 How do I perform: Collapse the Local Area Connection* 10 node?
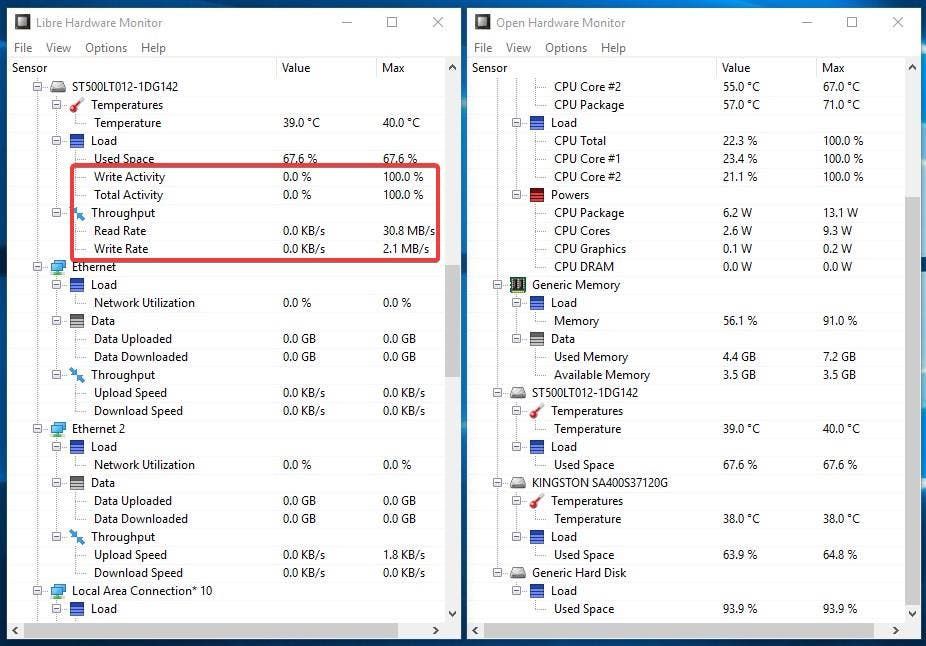click(x=37, y=591)
